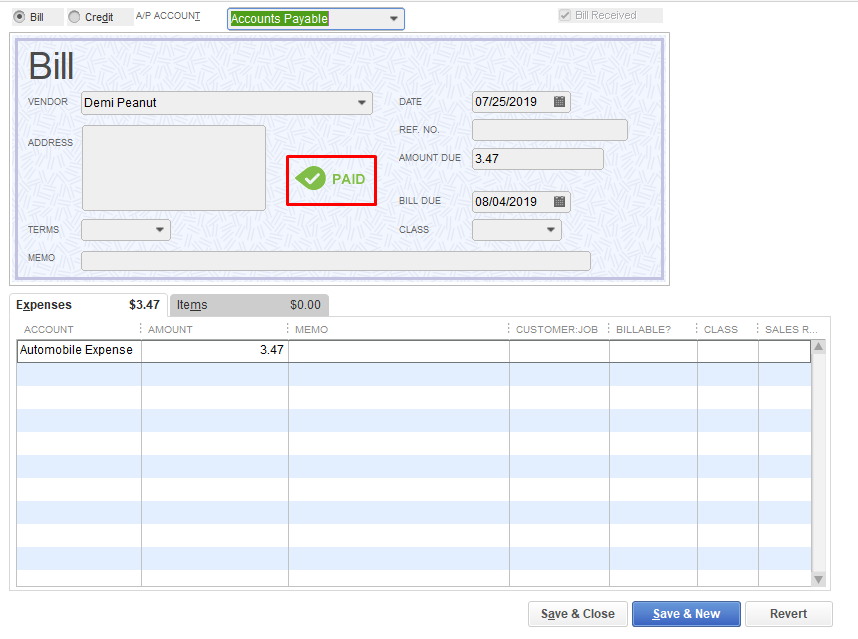Click the Address text box
This screenshot has height=639, width=858.
pyautogui.click(x=174, y=168)
